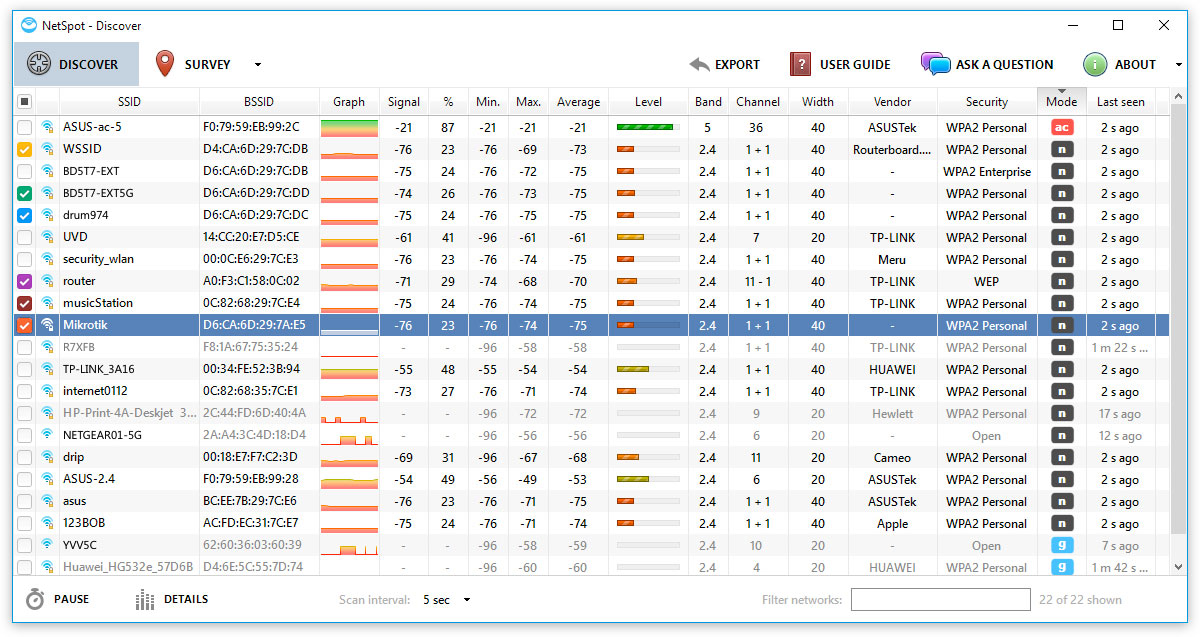1200x637 pixels.
Task: Click Ask a Question button
Action: 987,65
